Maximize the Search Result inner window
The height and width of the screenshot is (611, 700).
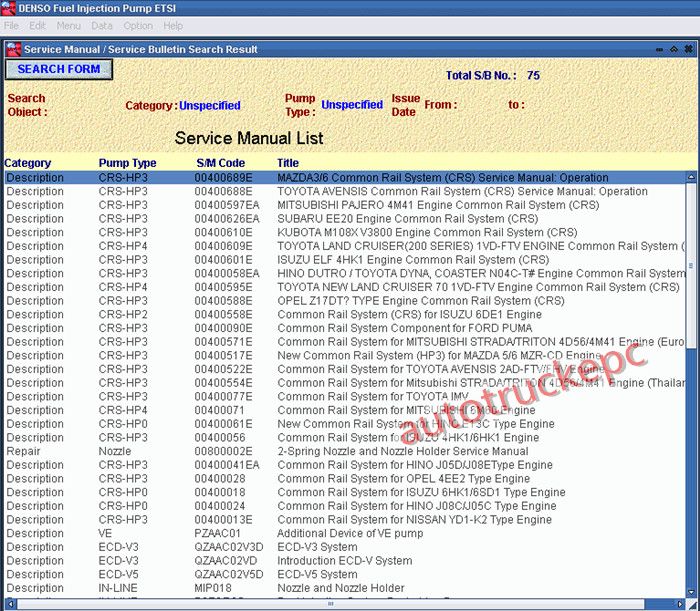674,49
